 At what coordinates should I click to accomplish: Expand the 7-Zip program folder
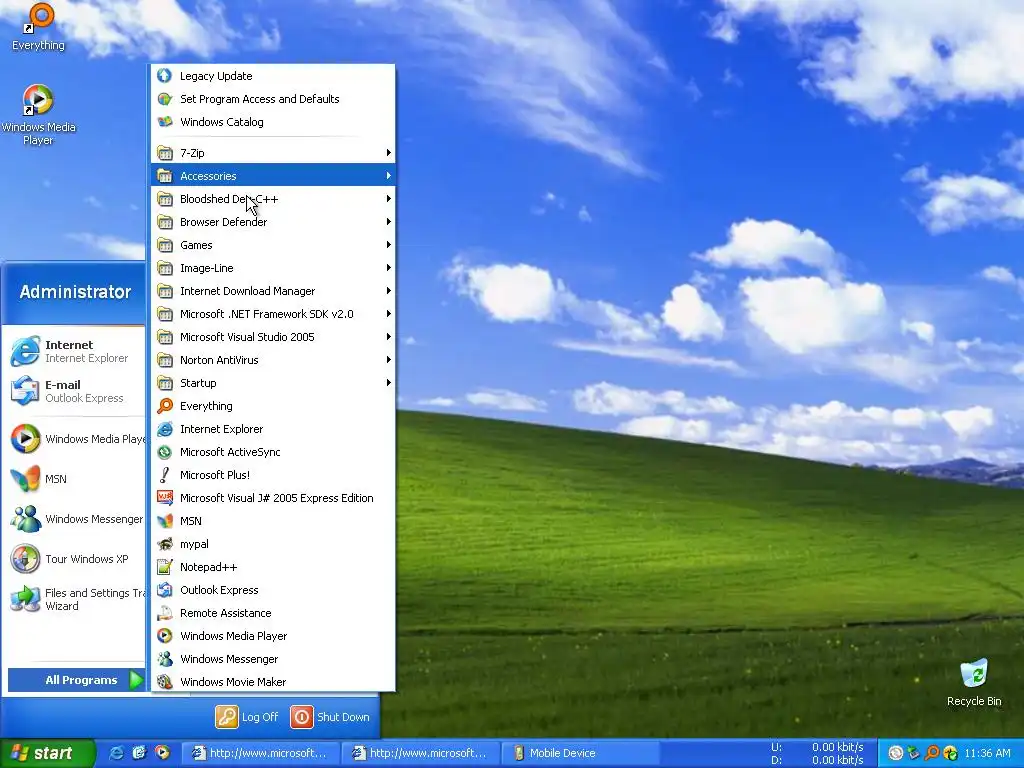(273, 153)
